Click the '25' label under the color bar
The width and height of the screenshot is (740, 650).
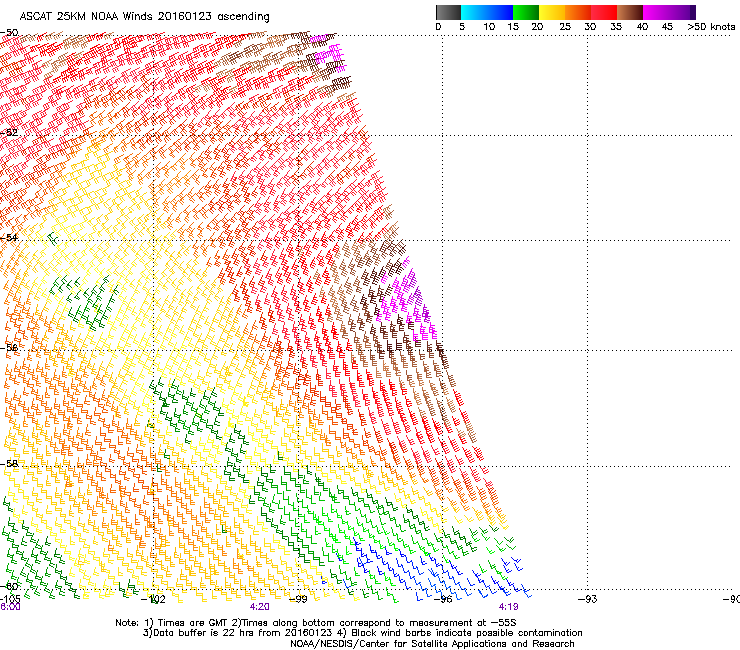click(x=565, y=27)
